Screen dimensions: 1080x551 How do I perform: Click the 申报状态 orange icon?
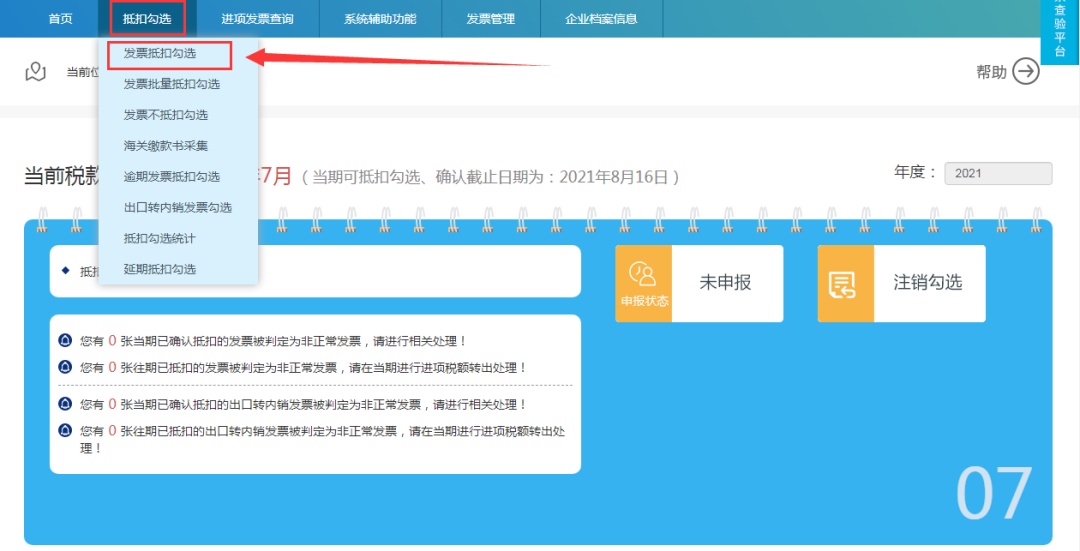643,283
